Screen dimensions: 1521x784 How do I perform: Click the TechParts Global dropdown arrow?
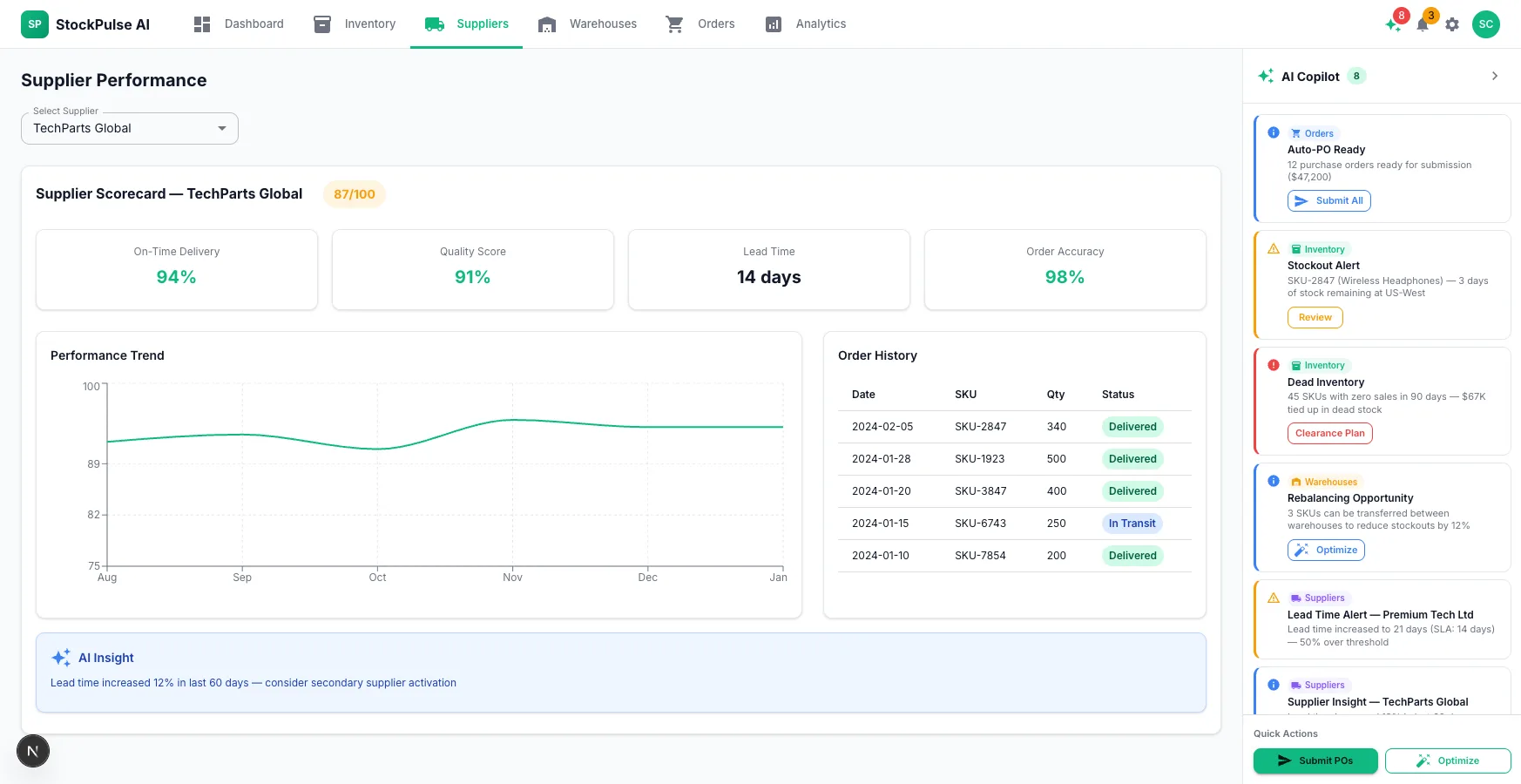coord(222,128)
